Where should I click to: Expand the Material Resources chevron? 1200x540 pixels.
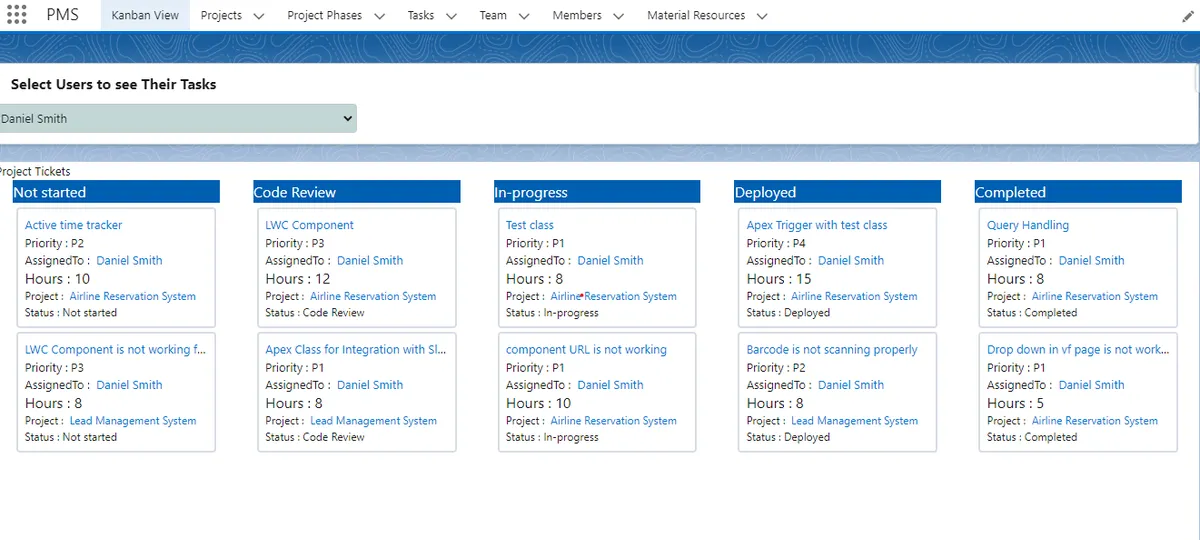coord(762,16)
